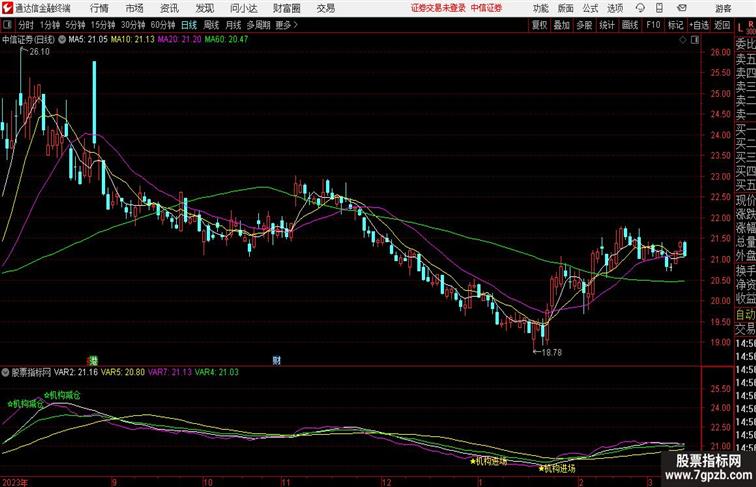Click the MA5: 21.05 indicator label

pos(88,40)
